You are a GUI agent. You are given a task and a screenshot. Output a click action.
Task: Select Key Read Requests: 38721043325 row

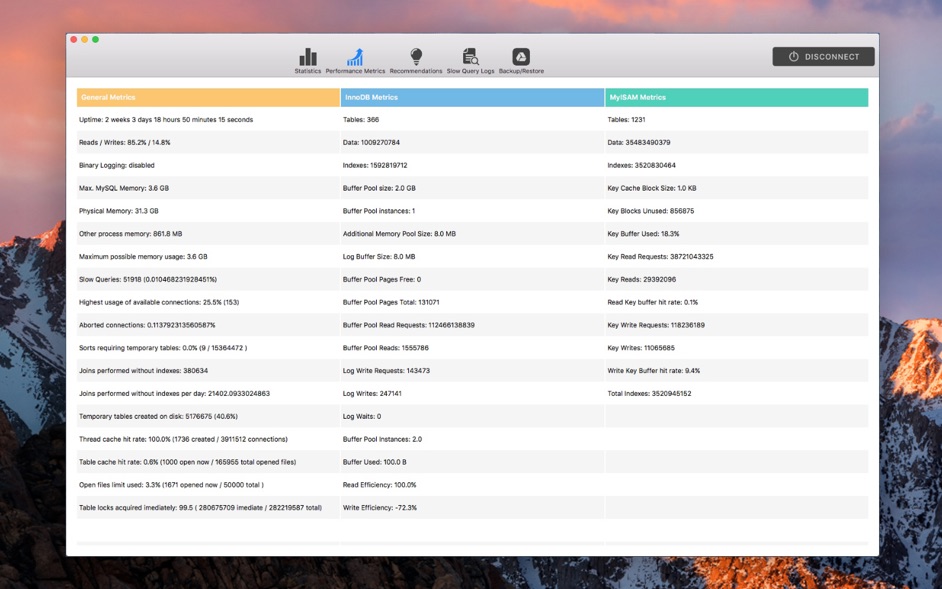pos(737,257)
